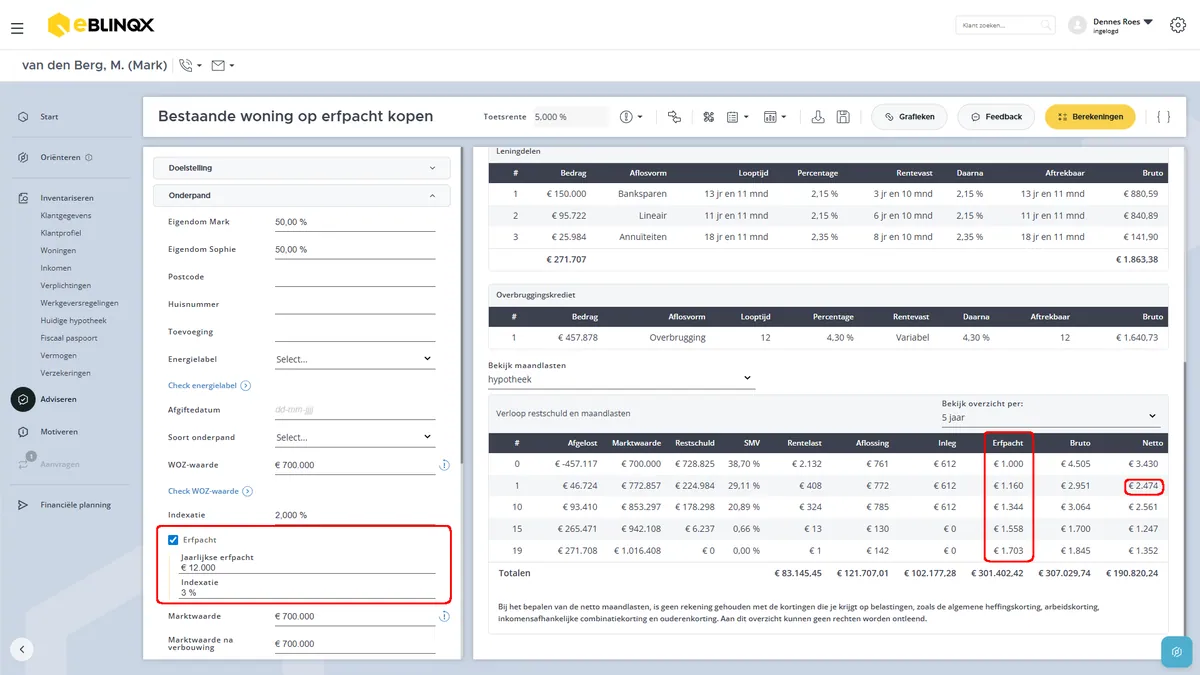The width and height of the screenshot is (1200, 675).
Task: Open Huidige hypotheek in the sidebar
Action: [x=74, y=321]
